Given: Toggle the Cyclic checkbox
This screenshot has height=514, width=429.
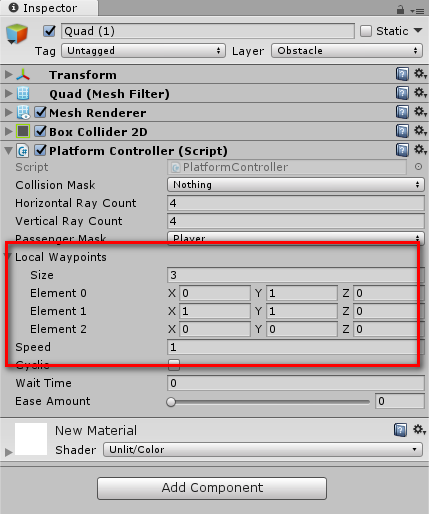Looking at the screenshot, I should point(174,365).
